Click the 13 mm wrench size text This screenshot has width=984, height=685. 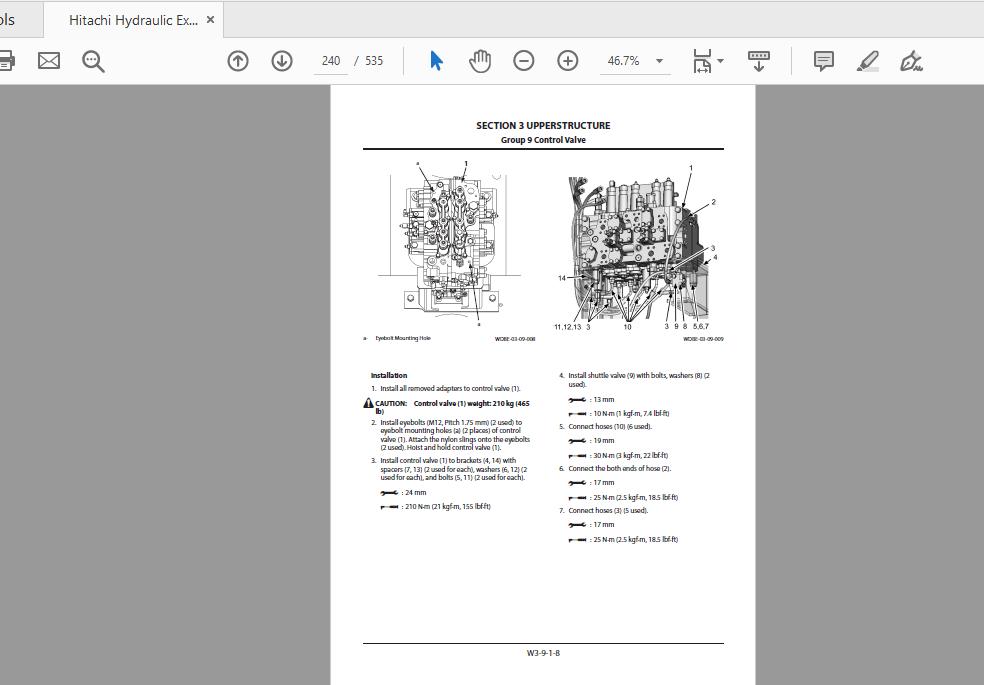click(x=604, y=400)
